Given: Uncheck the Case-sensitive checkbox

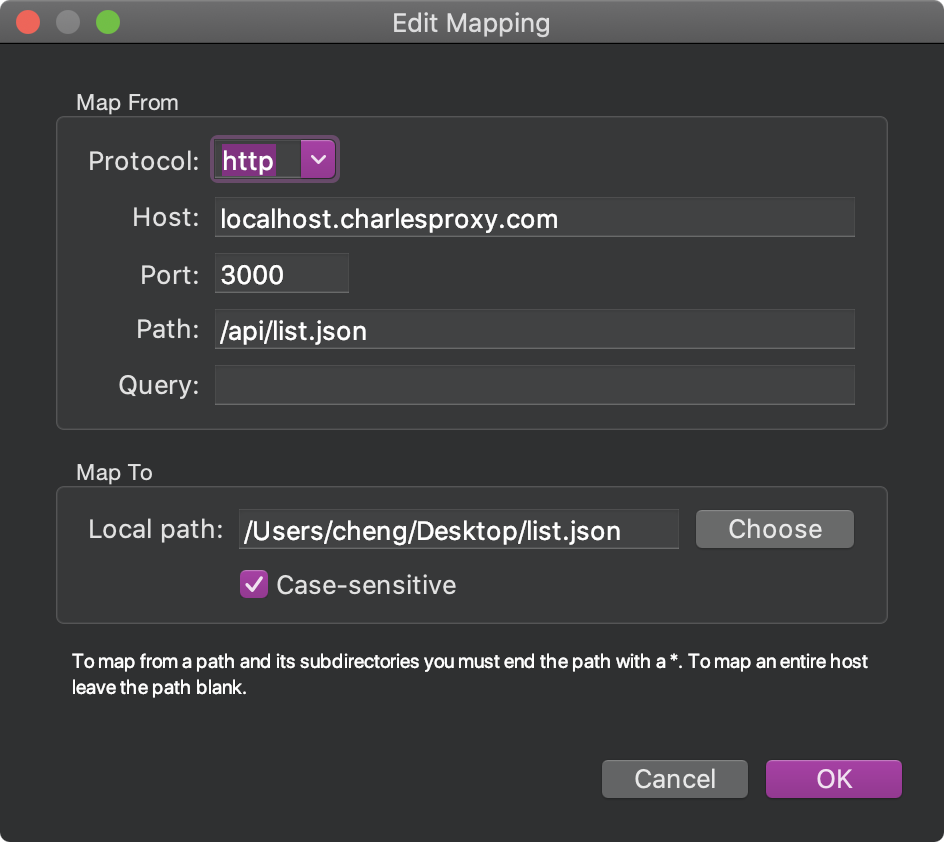Looking at the screenshot, I should [x=254, y=585].
